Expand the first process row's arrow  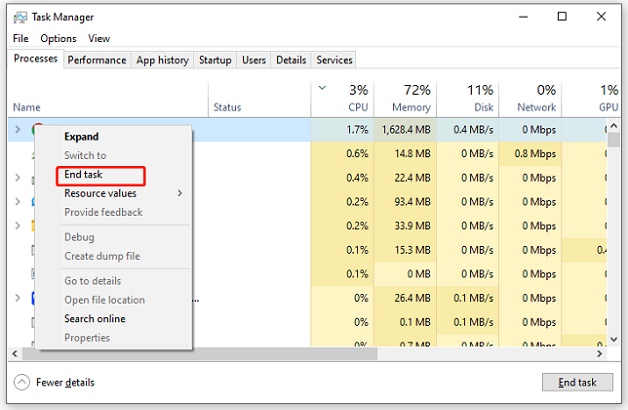tap(18, 129)
